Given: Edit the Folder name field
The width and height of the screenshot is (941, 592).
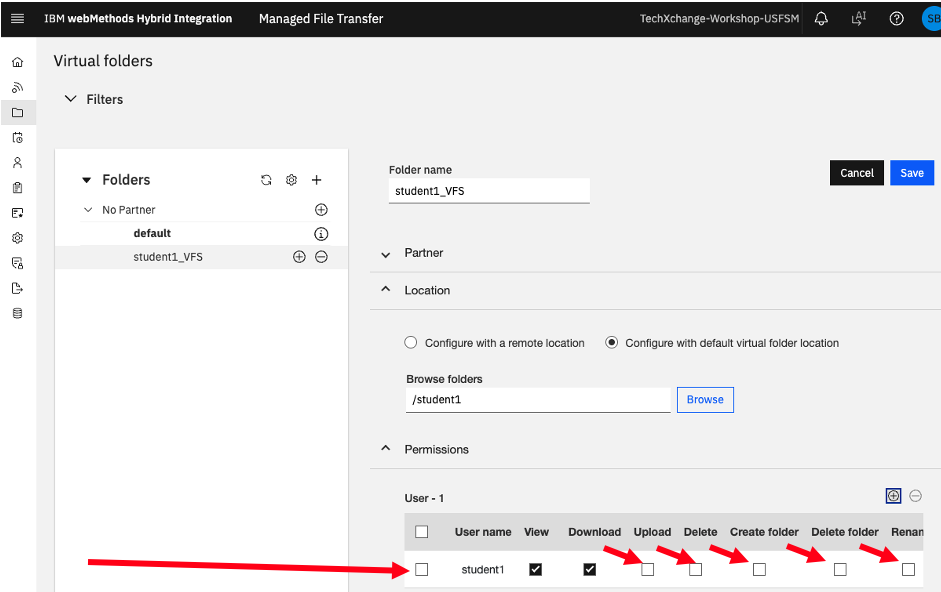Looking at the screenshot, I should coord(489,191).
